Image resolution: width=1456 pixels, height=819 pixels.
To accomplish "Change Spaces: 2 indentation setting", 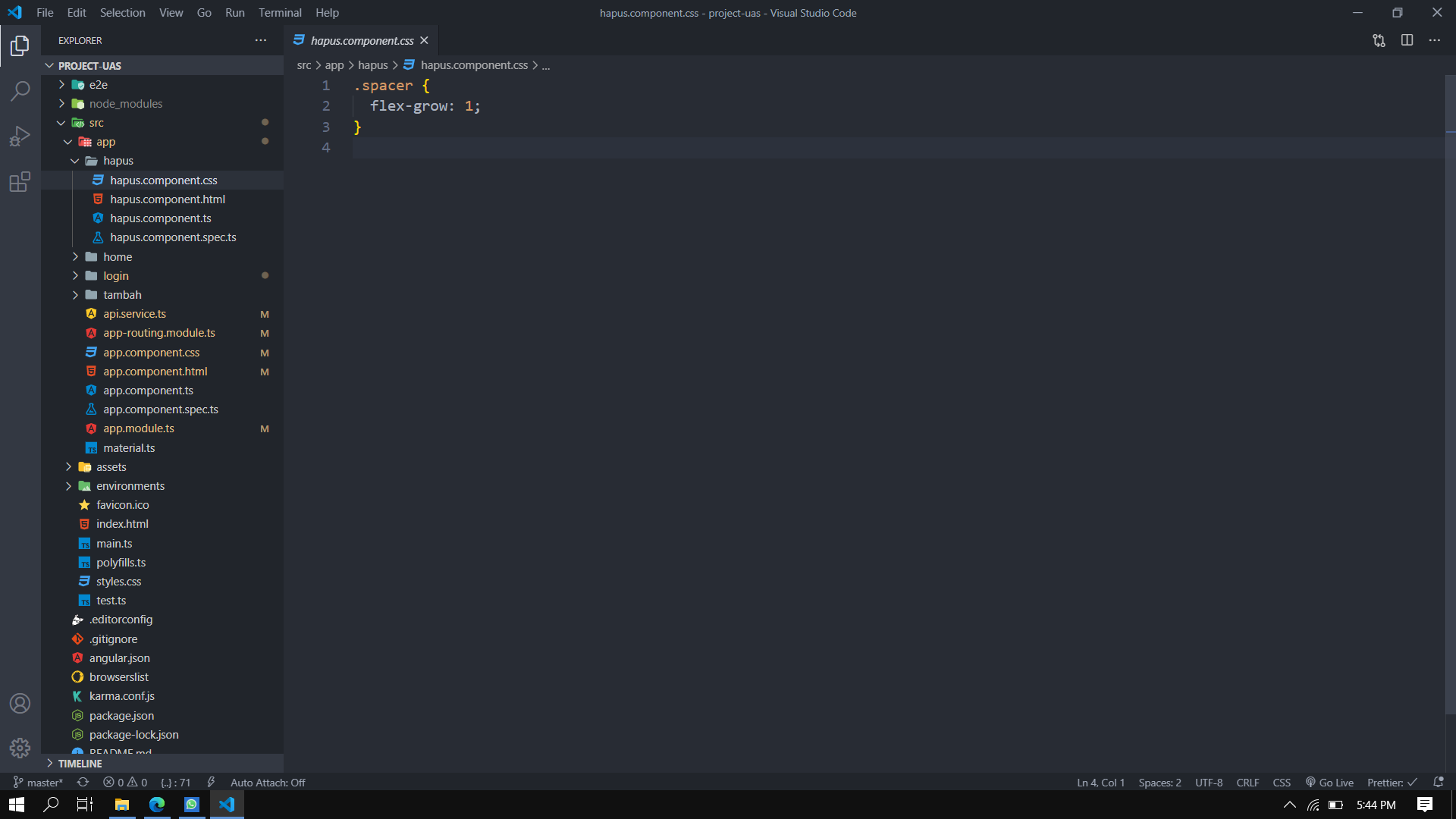I will 1159,782.
